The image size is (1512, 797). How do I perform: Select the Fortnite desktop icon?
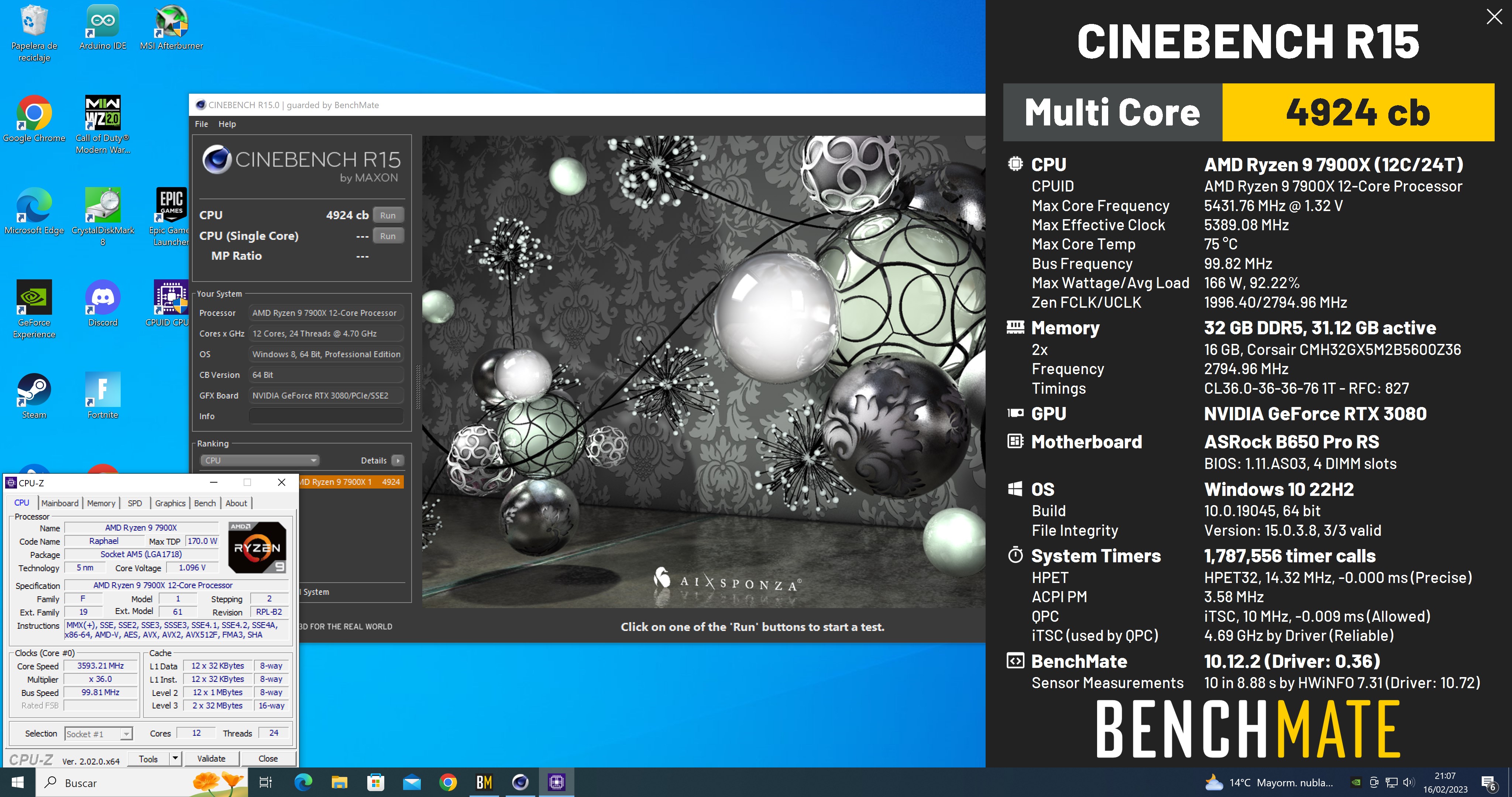103,396
